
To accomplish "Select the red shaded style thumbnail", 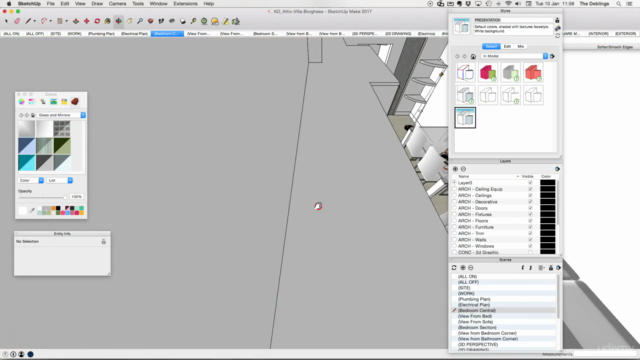I will click(533, 73).
